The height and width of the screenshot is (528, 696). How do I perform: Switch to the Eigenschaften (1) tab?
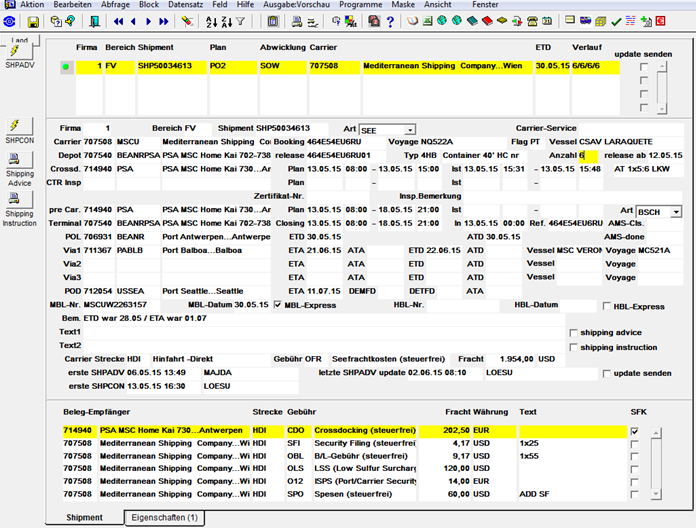pyautogui.click(x=165, y=518)
